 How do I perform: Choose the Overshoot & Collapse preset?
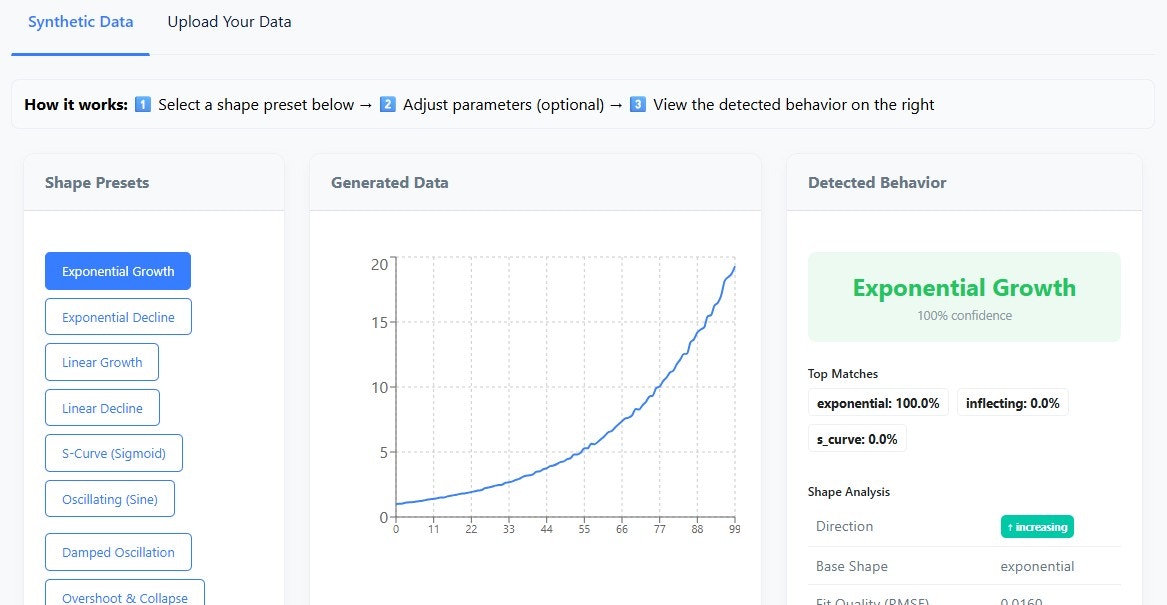point(124,594)
